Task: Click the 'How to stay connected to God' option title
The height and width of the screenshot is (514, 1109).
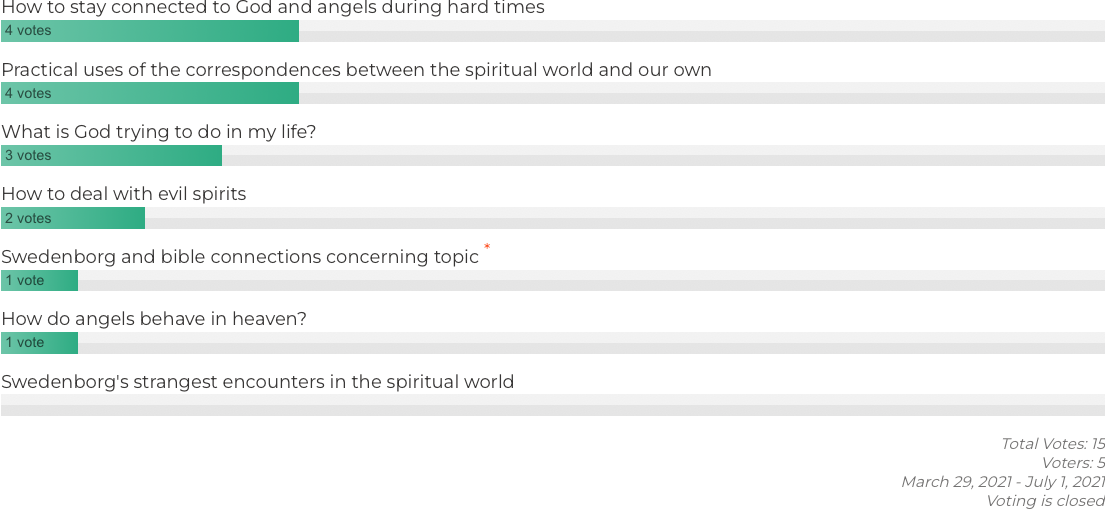Action: coord(273,8)
